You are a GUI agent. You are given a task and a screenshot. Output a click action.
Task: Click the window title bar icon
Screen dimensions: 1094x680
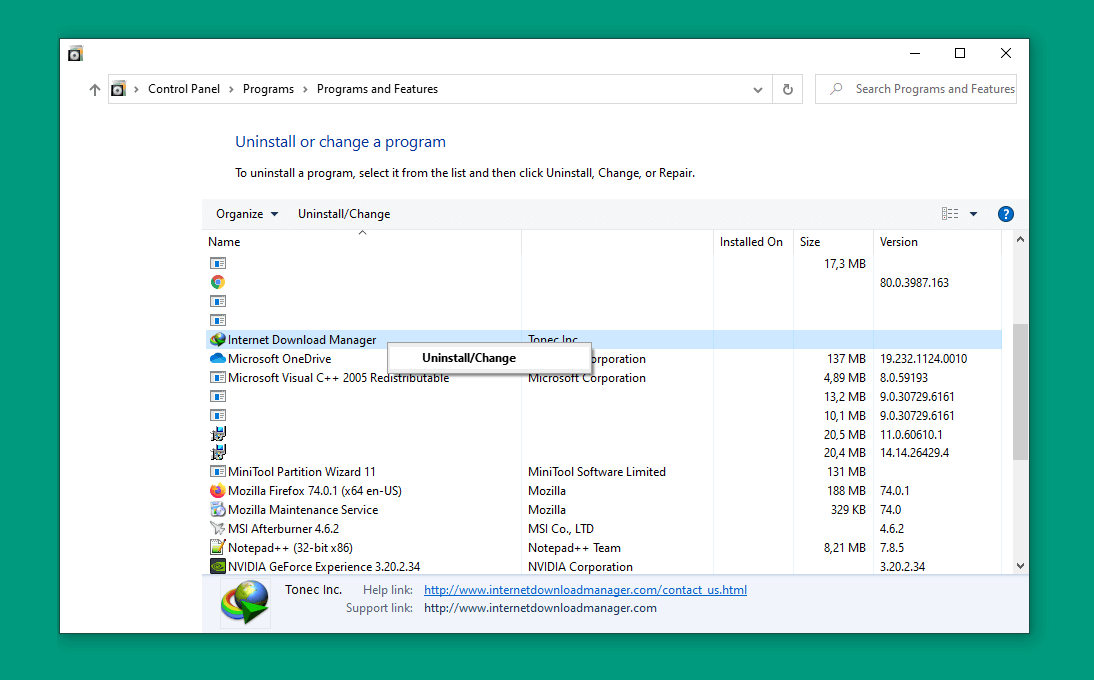coord(75,54)
